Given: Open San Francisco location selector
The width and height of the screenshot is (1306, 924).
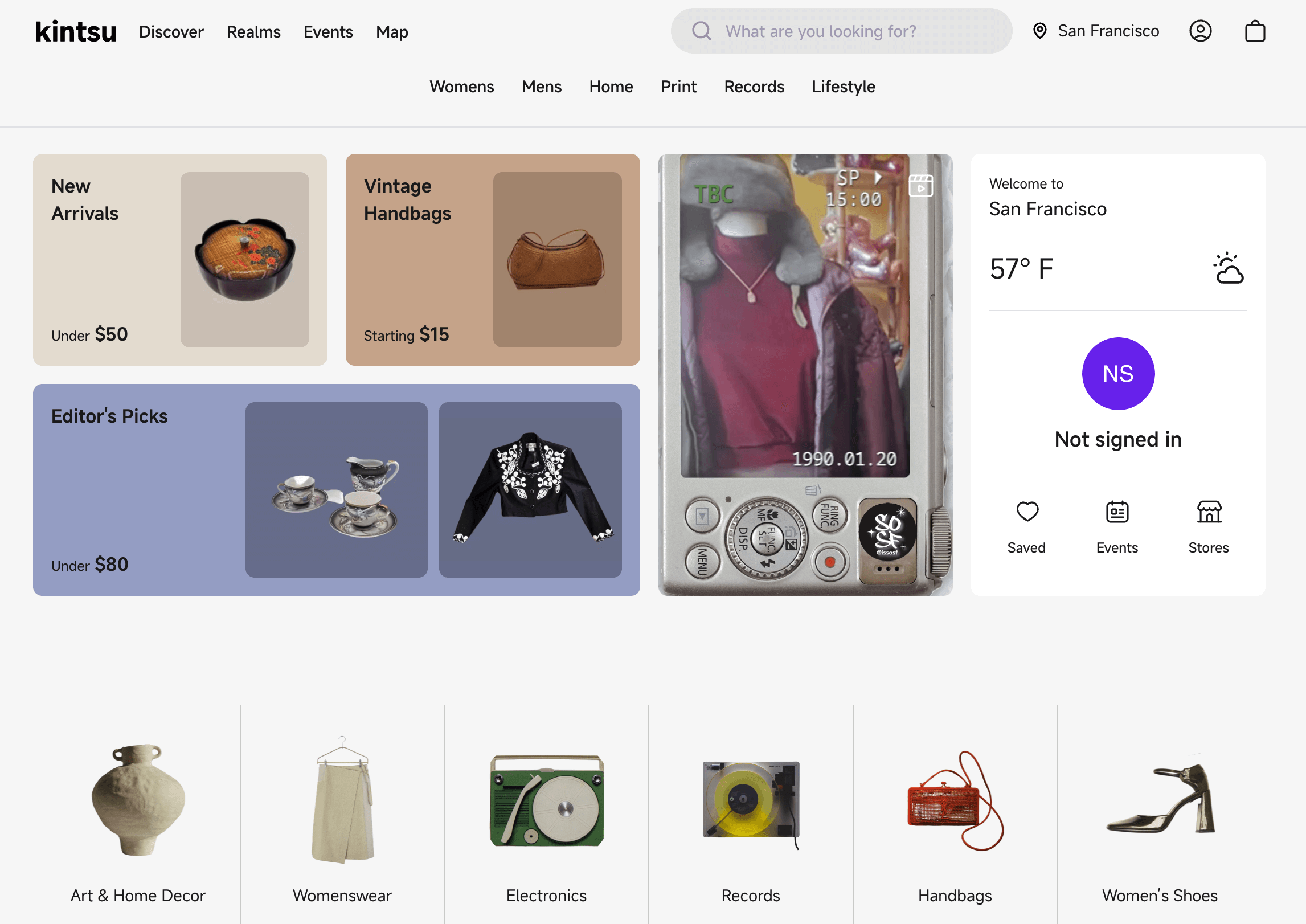Looking at the screenshot, I should (1108, 31).
